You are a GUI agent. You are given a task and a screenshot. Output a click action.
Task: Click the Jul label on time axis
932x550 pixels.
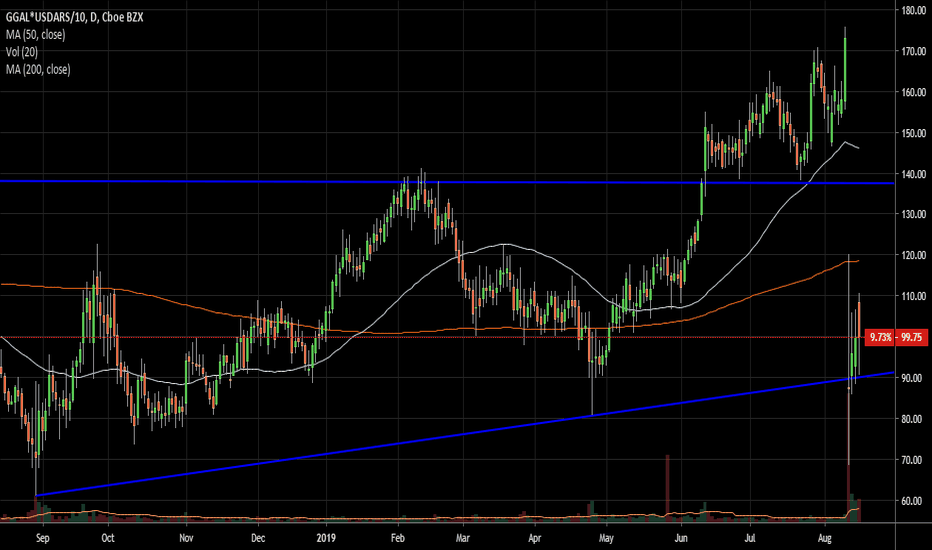coord(751,538)
